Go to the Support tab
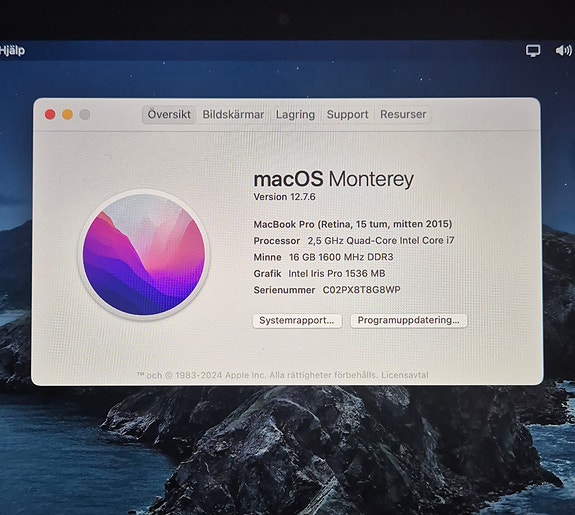 tap(347, 114)
